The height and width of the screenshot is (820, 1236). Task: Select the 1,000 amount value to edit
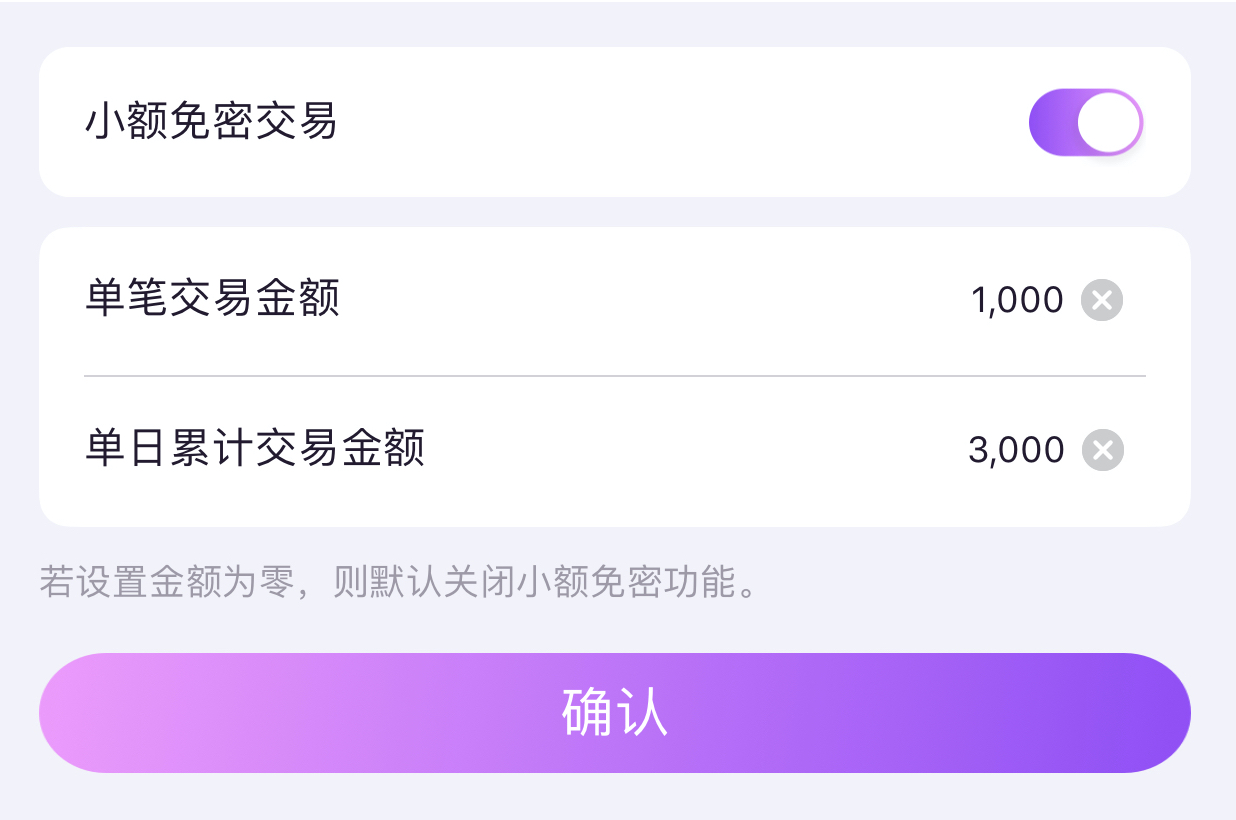(1018, 300)
